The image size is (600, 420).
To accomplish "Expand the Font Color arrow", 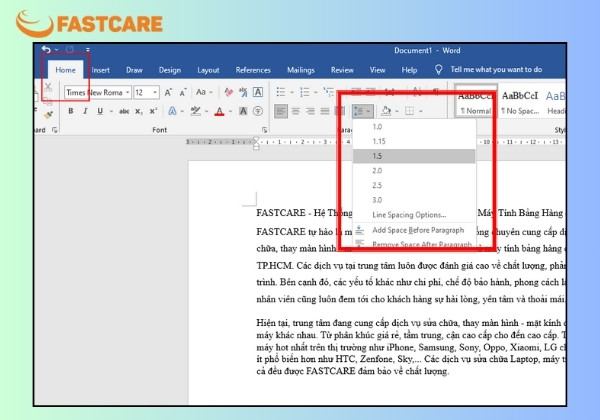I will point(230,111).
